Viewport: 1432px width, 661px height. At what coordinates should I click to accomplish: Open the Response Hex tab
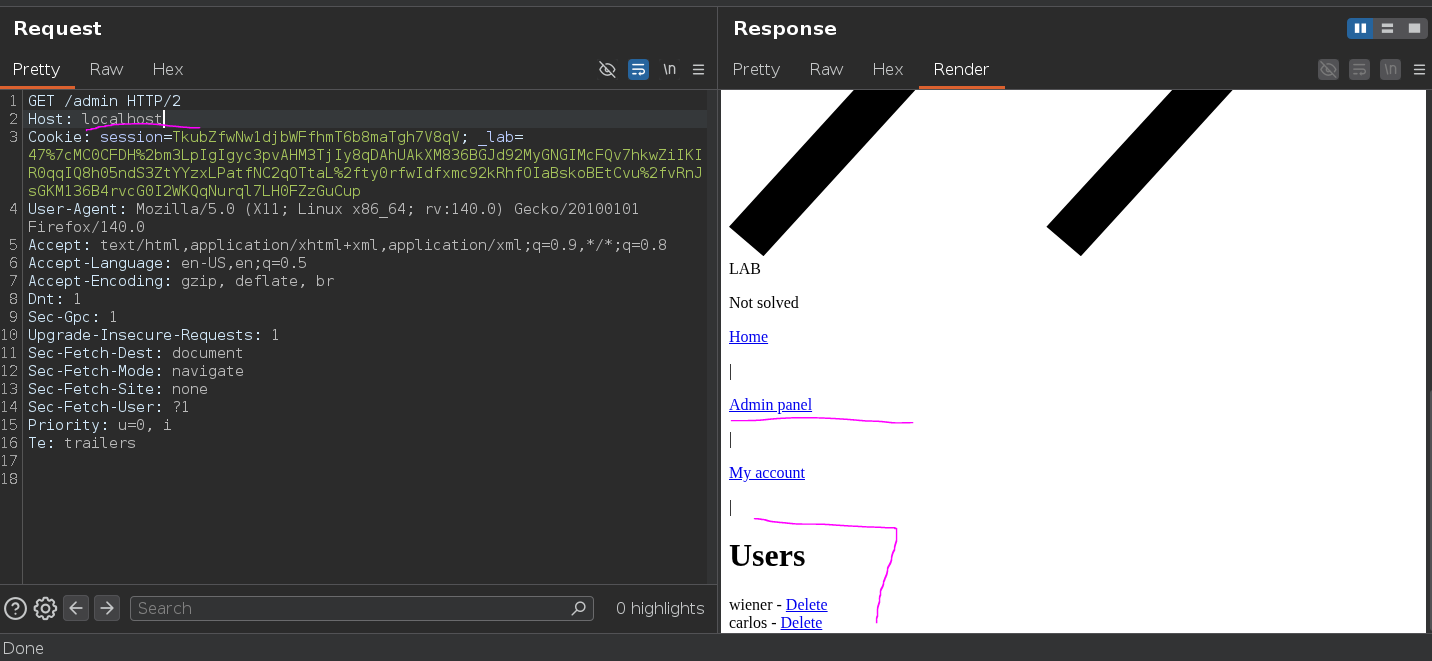(888, 69)
